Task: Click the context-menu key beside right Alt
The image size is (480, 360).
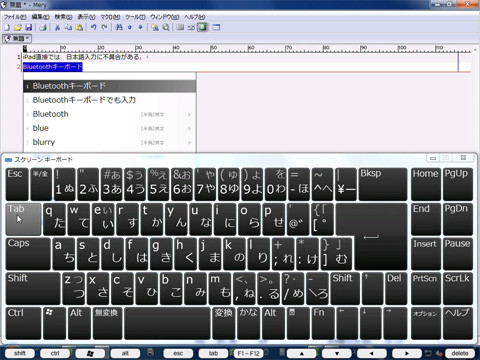Action: (x=298, y=324)
